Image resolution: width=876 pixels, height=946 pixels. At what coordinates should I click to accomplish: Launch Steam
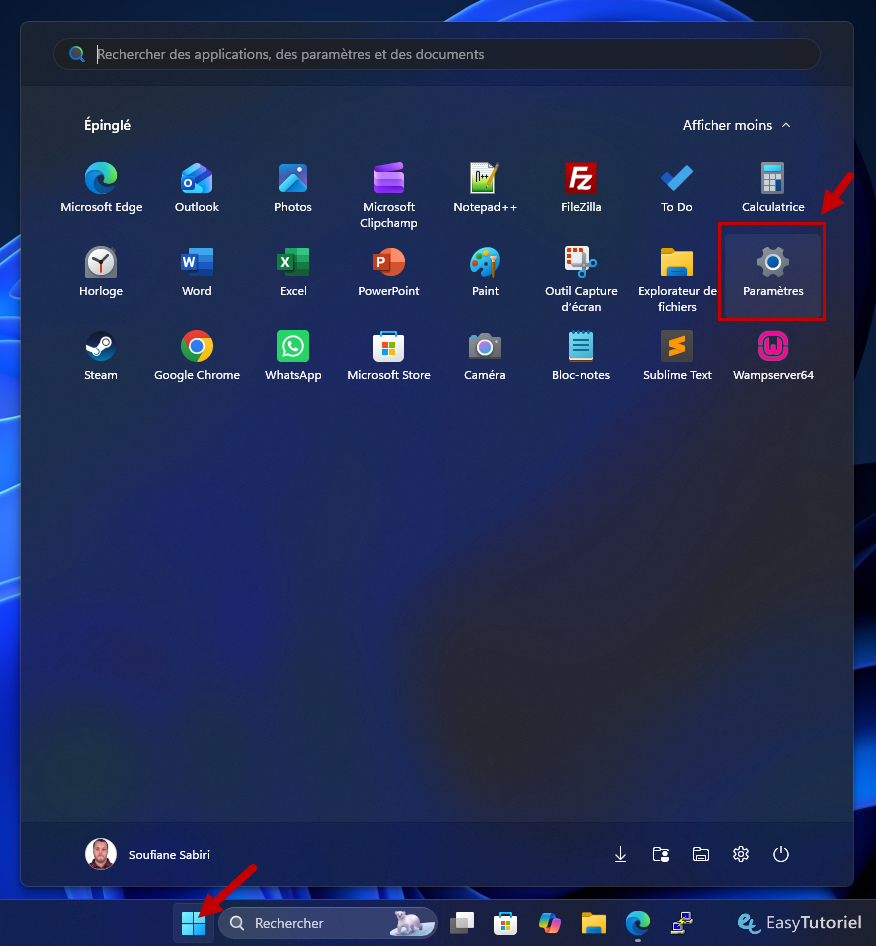pyautogui.click(x=101, y=356)
